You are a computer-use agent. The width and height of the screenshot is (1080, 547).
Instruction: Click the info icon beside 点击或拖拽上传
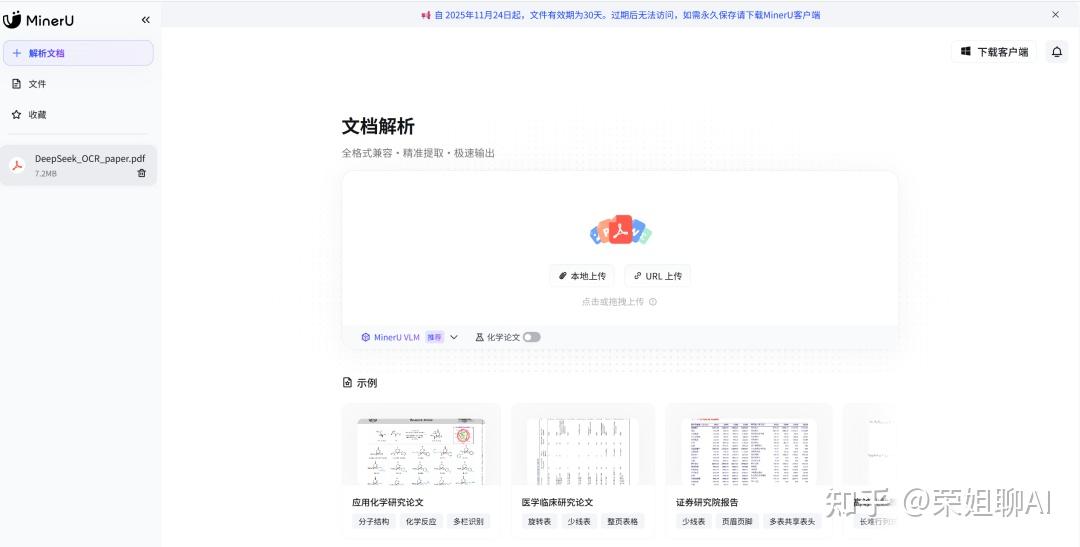653,301
